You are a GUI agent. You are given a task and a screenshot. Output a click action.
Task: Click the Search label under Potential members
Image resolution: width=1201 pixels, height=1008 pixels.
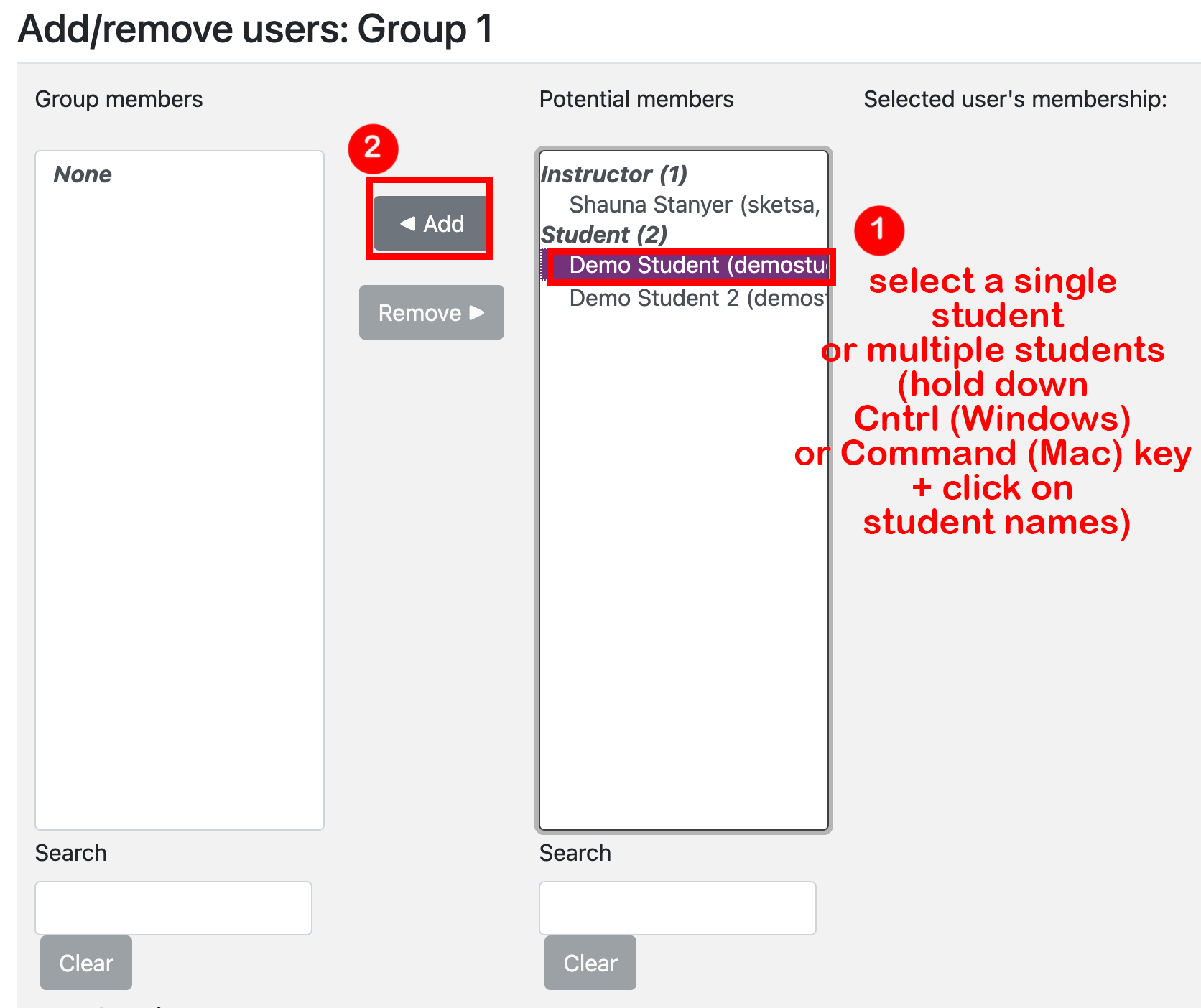pyautogui.click(x=575, y=853)
